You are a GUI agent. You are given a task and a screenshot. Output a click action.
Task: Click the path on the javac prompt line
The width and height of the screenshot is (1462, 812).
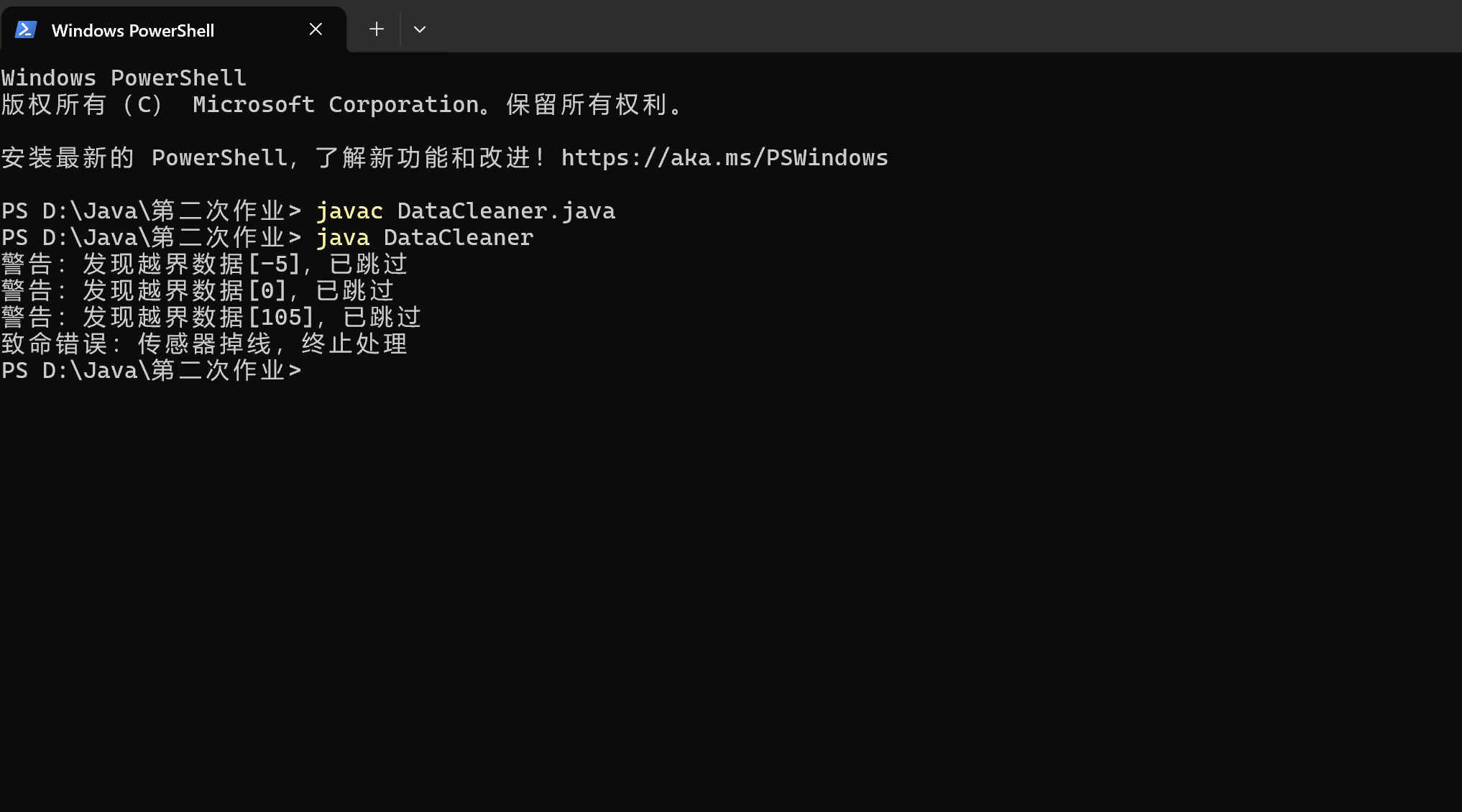(164, 211)
